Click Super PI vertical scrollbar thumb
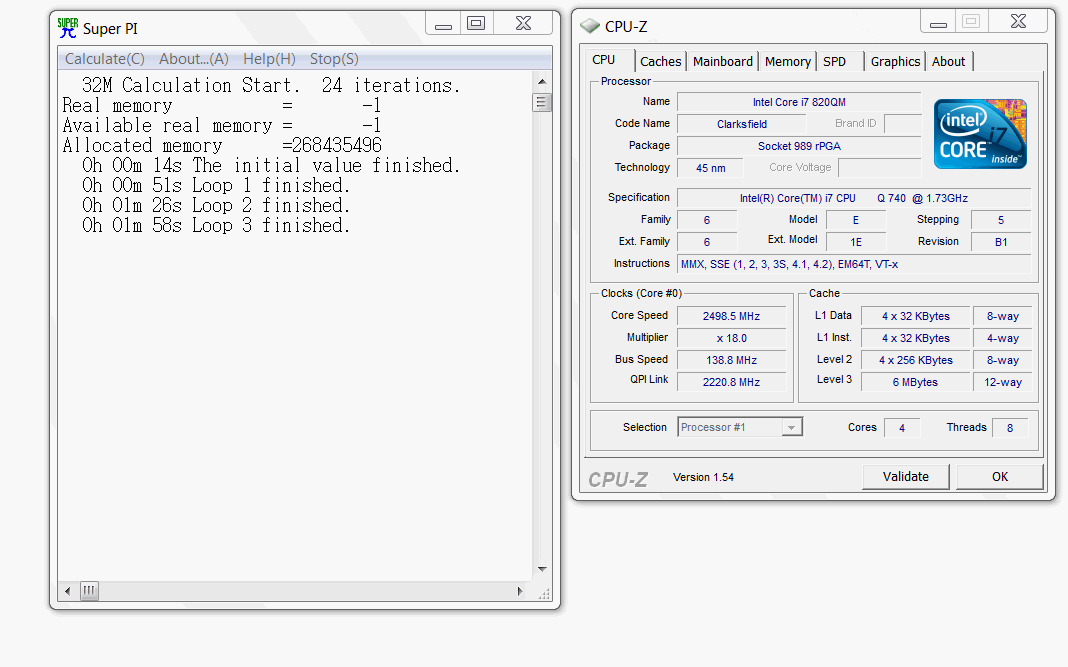 tap(541, 103)
